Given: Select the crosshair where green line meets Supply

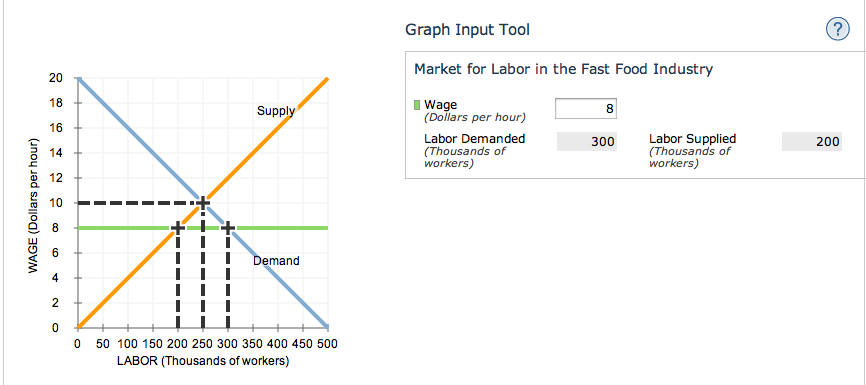Looking at the screenshot, I should (177, 228).
